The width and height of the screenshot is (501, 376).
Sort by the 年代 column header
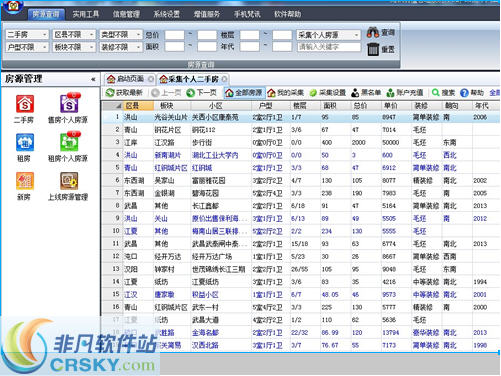tap(486, 106)
